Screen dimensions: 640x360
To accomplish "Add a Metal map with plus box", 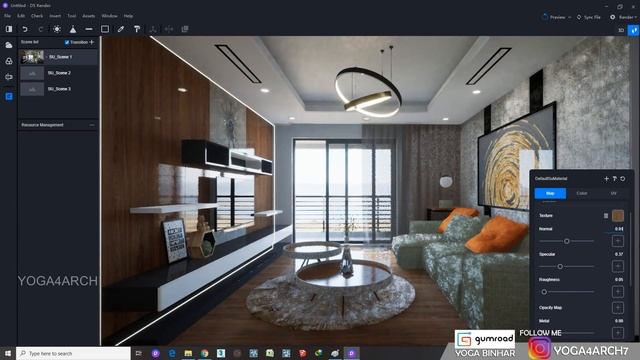I will [618, 333].
